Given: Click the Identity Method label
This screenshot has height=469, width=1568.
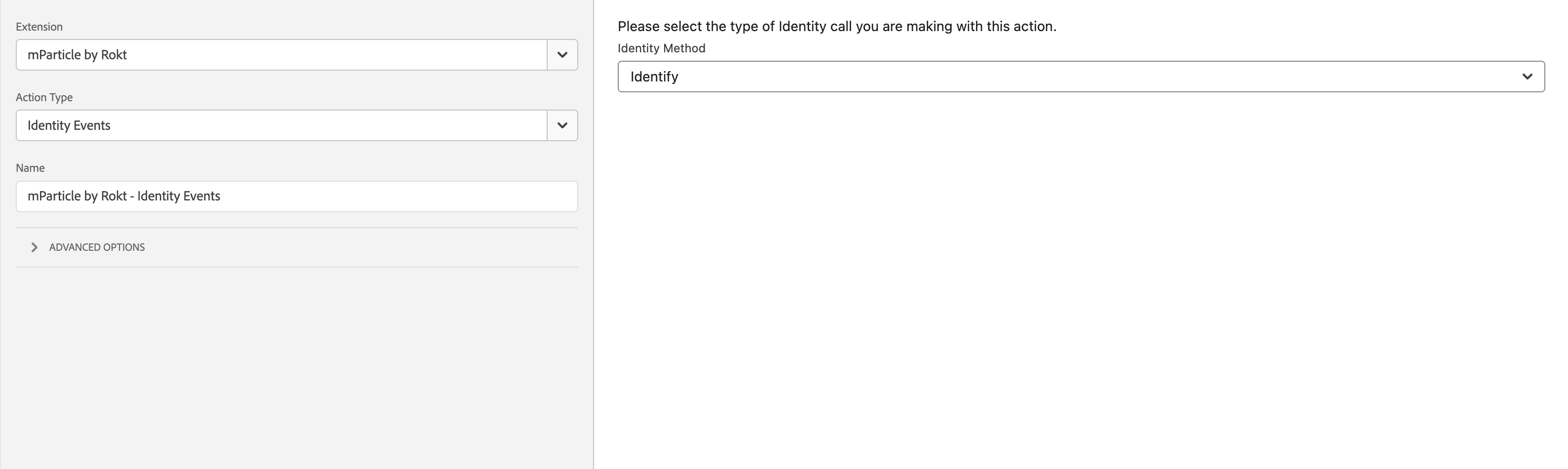Looking at the screenshot, I should (661, 48).
